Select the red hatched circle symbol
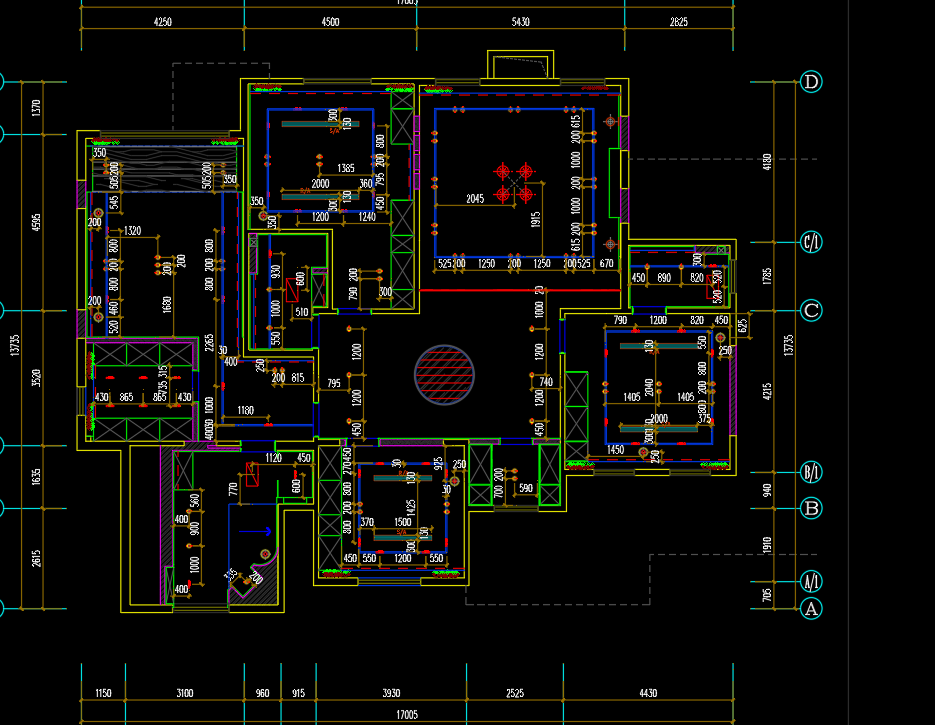Image resolution: width=935 pixels, height=725 pixels. coord(444,376)
